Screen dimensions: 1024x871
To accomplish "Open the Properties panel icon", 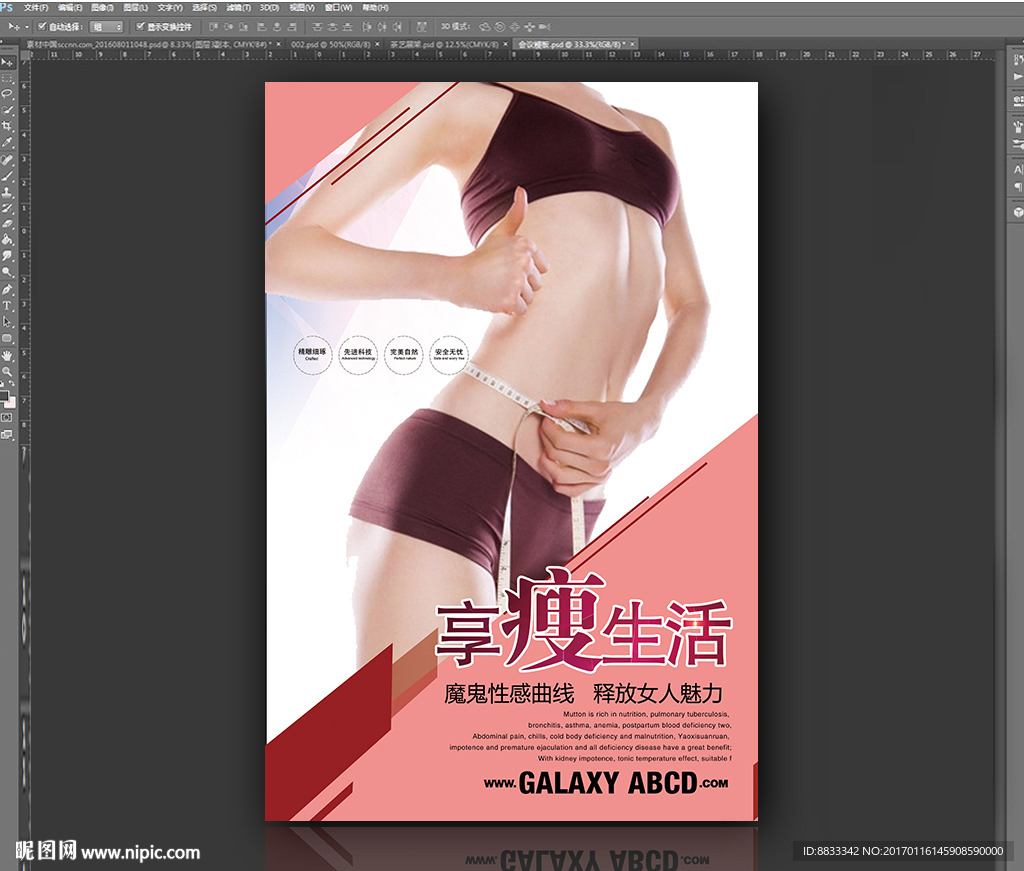I will (1017, 100).
